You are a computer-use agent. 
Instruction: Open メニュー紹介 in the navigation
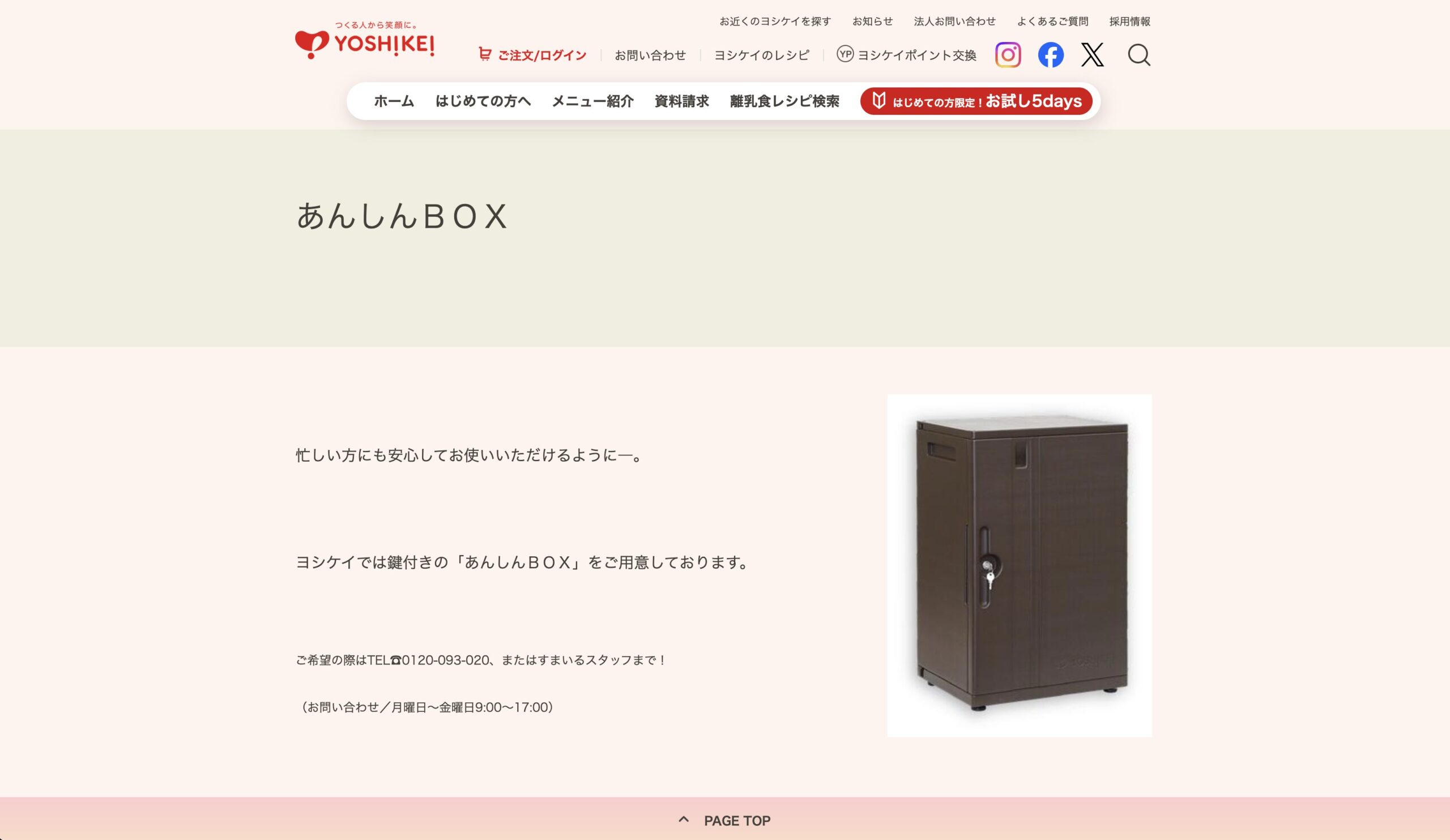point(592,101)
